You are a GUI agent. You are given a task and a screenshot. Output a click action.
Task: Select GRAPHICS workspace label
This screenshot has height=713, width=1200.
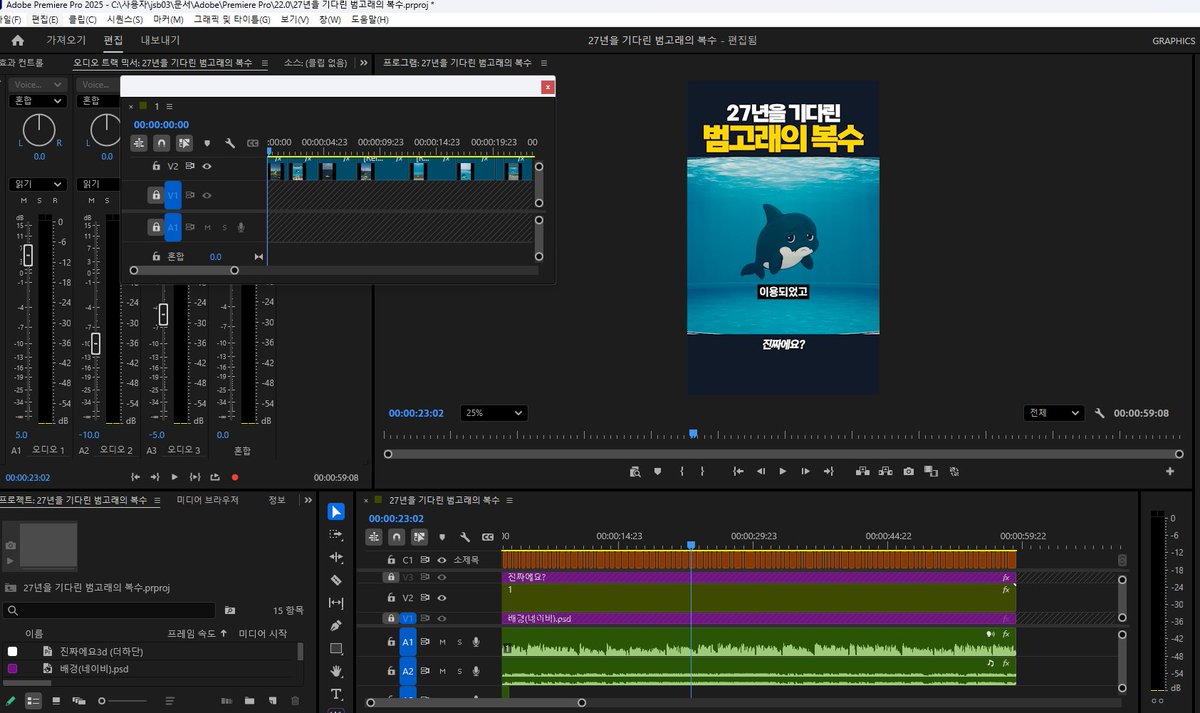[1174, 41]
